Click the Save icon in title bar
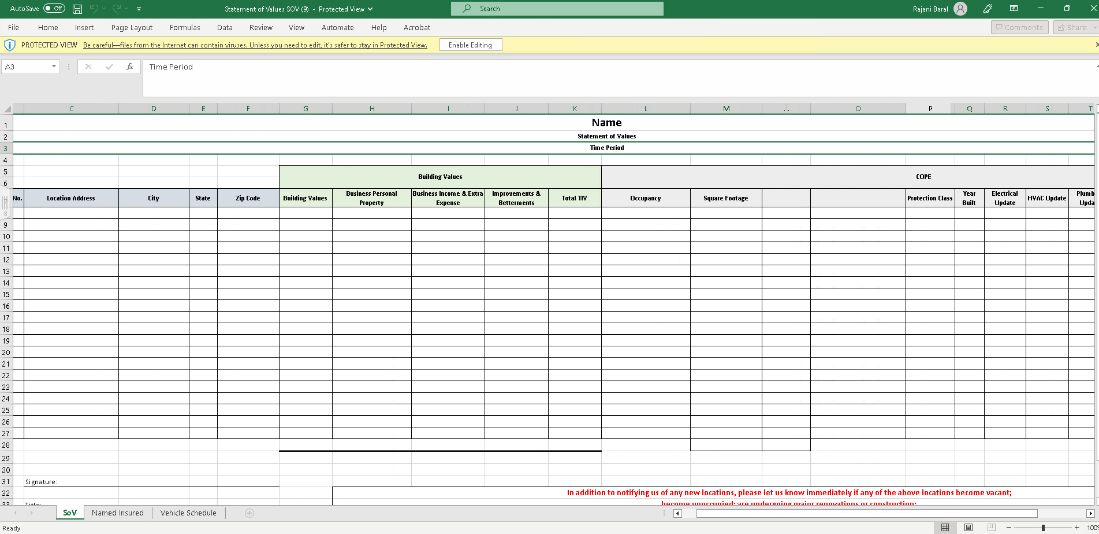This screenshot has width=1099, height=534. point(77,9)
